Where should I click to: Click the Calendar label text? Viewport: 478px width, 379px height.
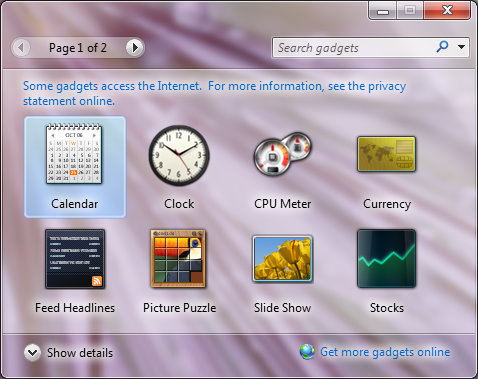click(x=74, y=204)
